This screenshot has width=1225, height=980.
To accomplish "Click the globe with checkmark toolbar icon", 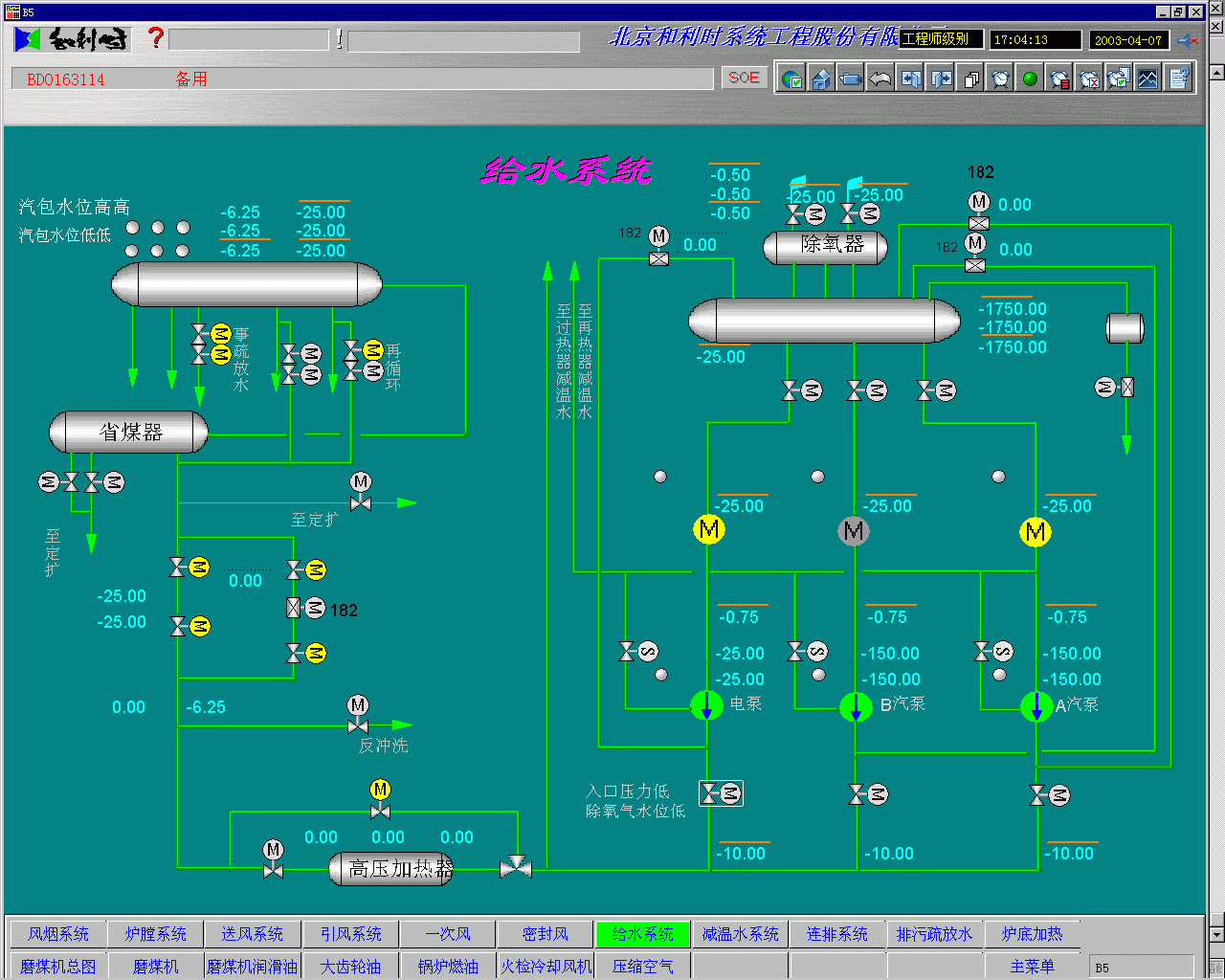I will pyautogui.click(x=791, y=79).
